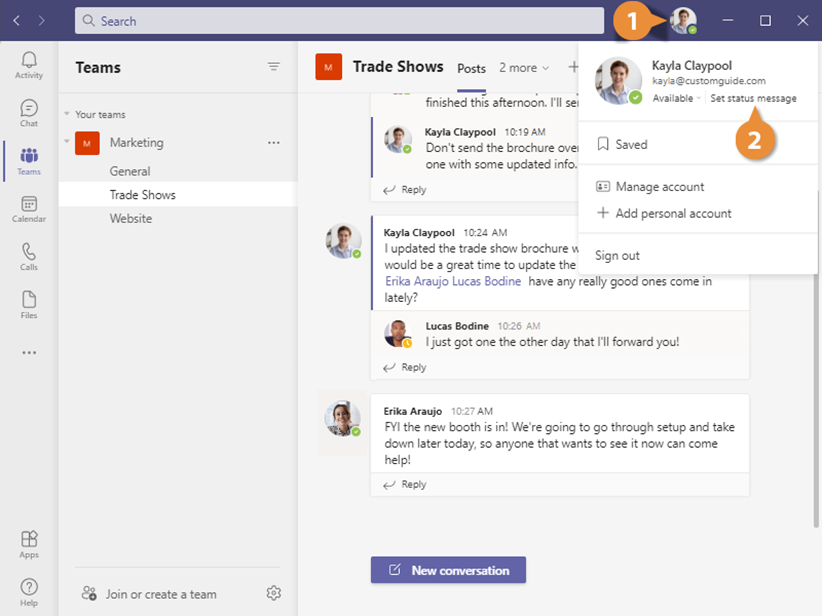Viewport: 822px width, 616px height.
Task: Show more apps via sidebar ellipsis
Action: pos(29,353)
